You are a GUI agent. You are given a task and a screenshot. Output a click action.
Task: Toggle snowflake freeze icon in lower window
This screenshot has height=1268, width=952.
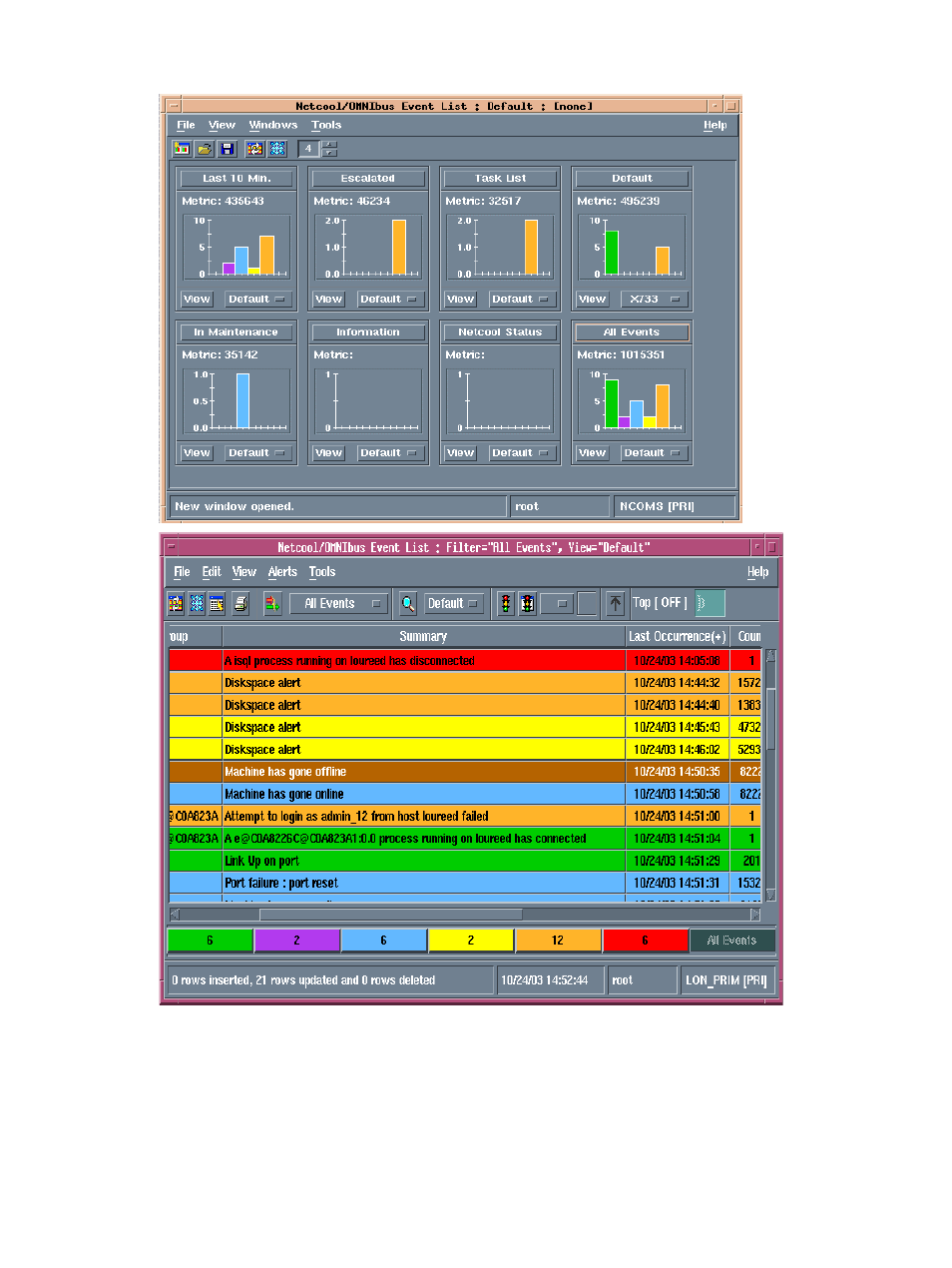197,603
